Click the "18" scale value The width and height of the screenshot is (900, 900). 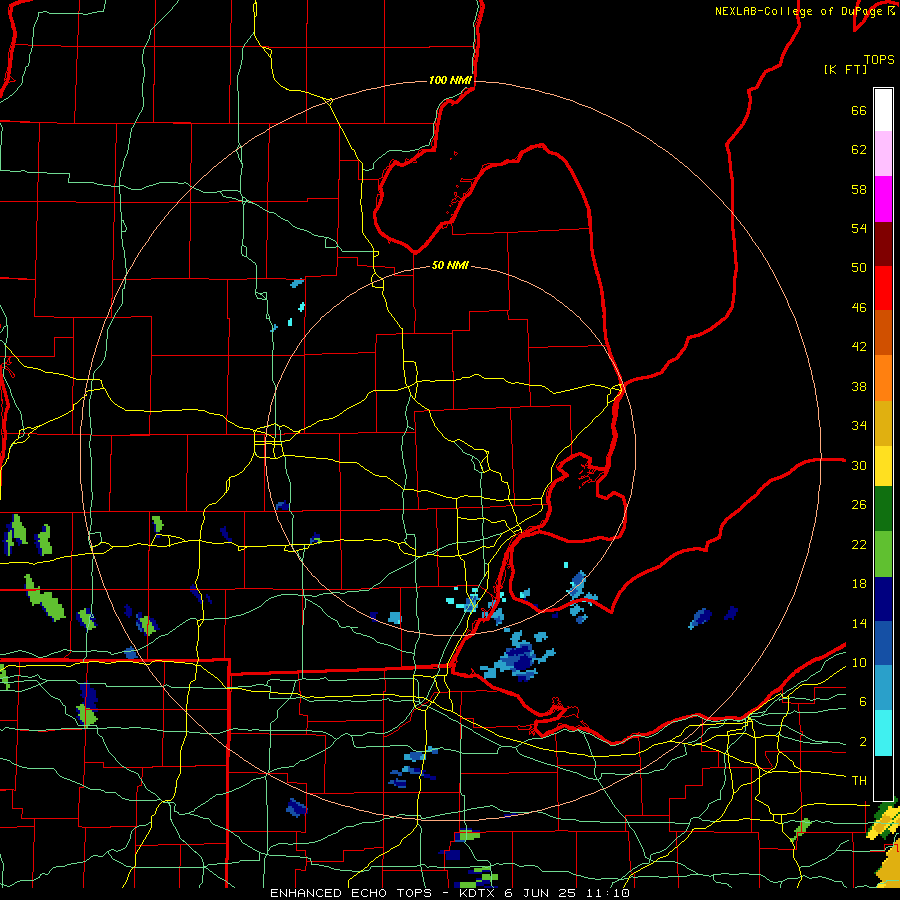click(x=859, y=584)
